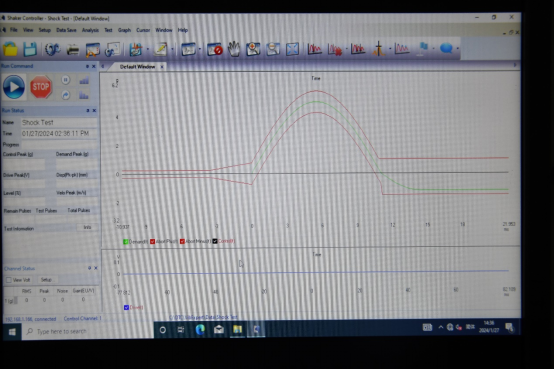Enable the View Volt checkbox
Screen dimensions: 554x370
click(9, 280)
